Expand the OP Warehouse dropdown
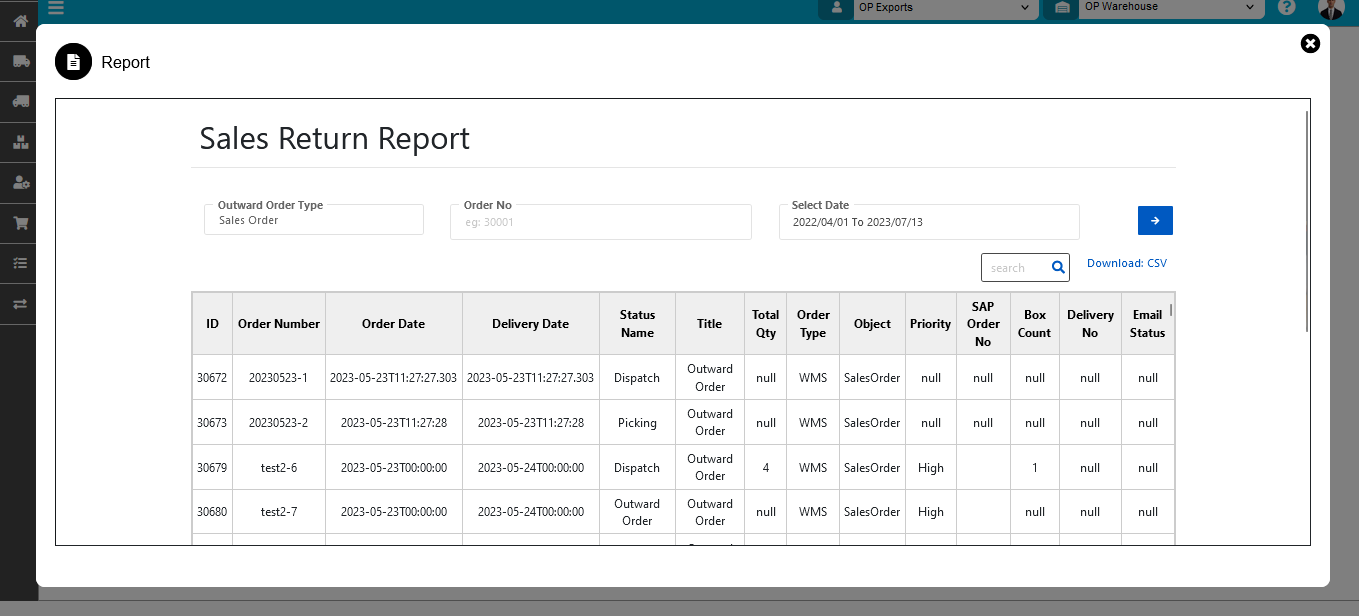Viewport: 1359px width, 616px height. (1167, 8)
